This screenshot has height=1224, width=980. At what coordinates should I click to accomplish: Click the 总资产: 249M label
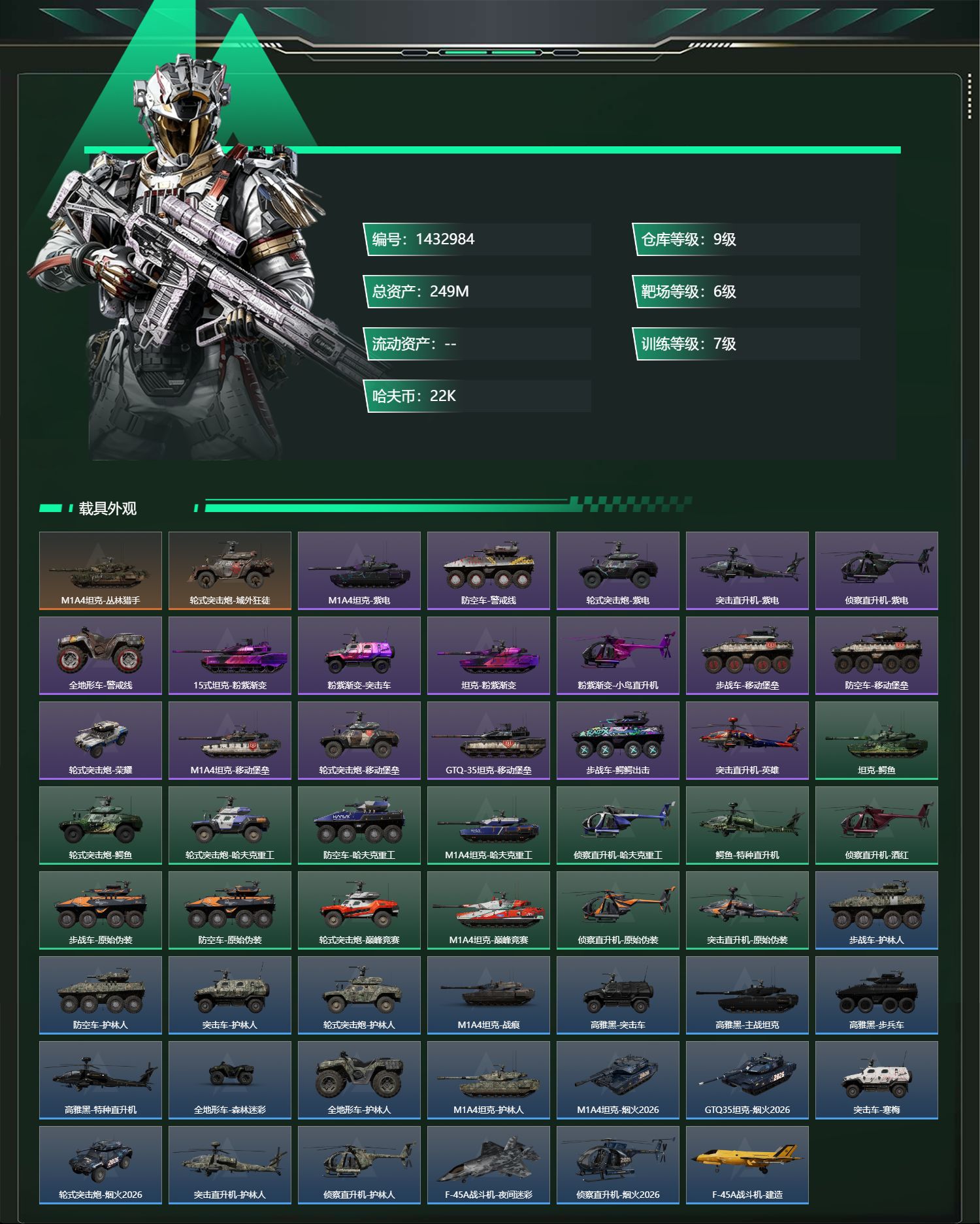tap(420, 291)
